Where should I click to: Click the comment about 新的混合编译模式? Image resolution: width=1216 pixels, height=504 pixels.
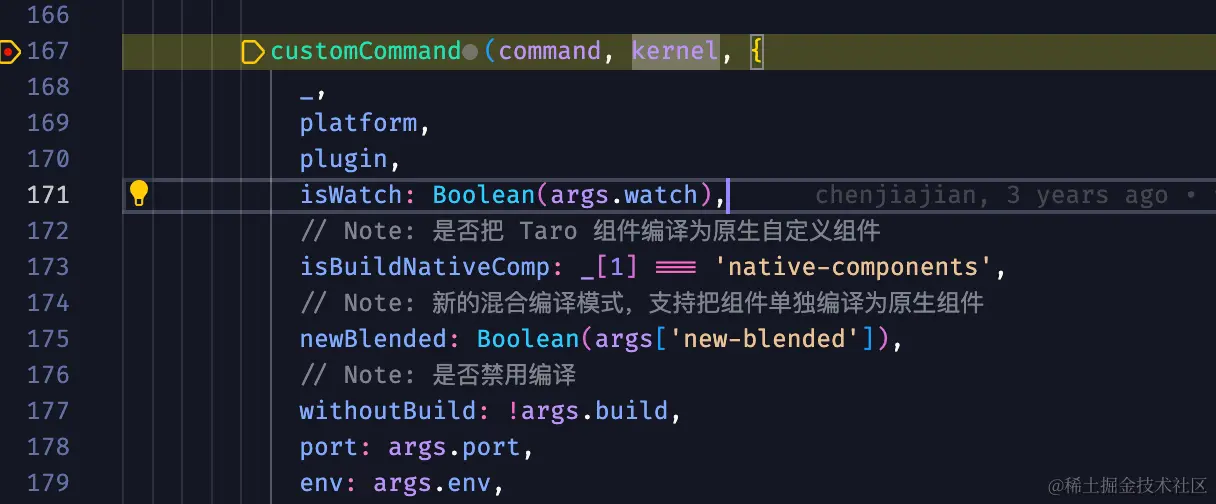tap(642, 303)
